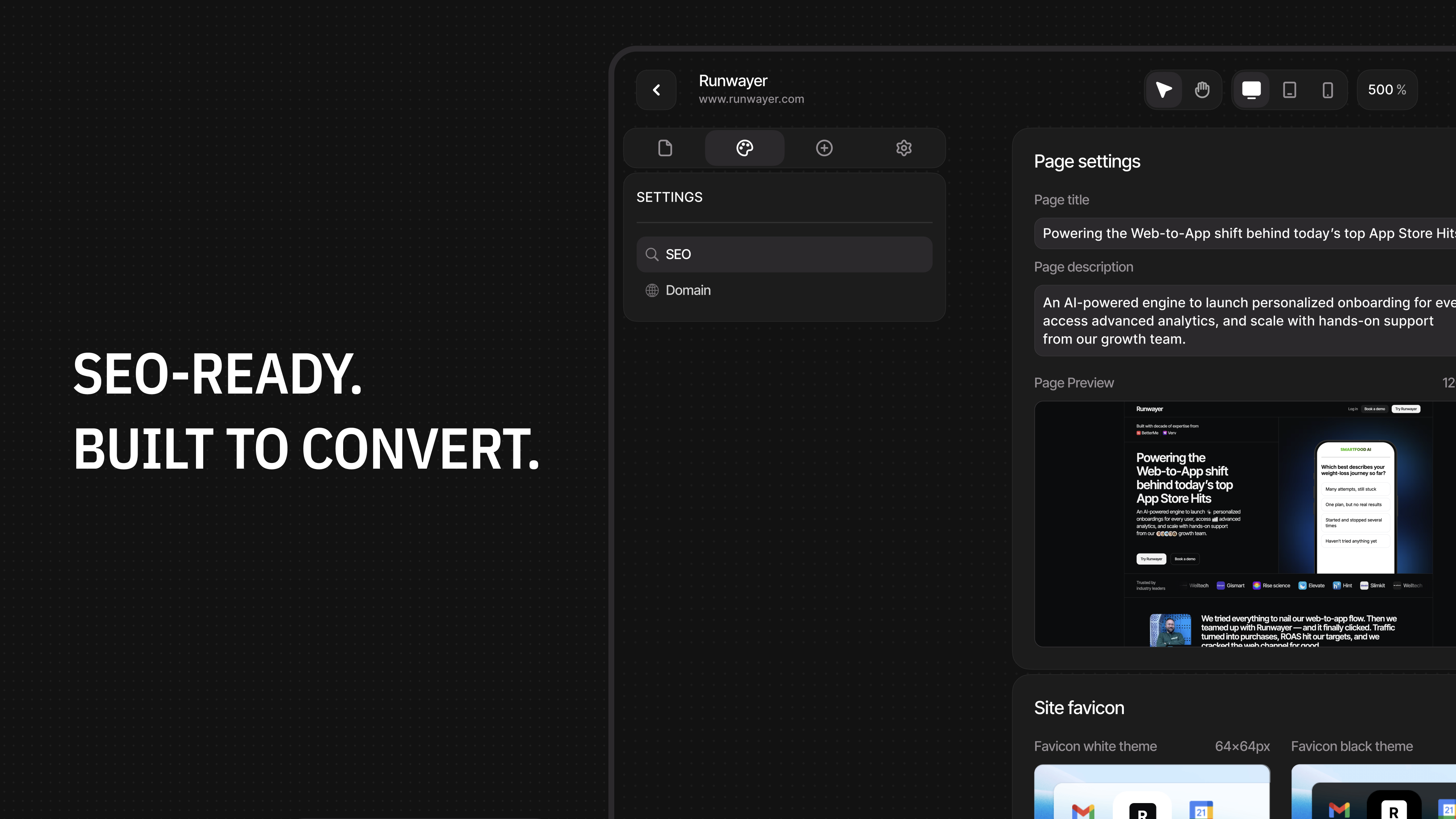Open site settings via the gear icon
The width and height of the screenshot is (1456, 819).
(903, 147)
